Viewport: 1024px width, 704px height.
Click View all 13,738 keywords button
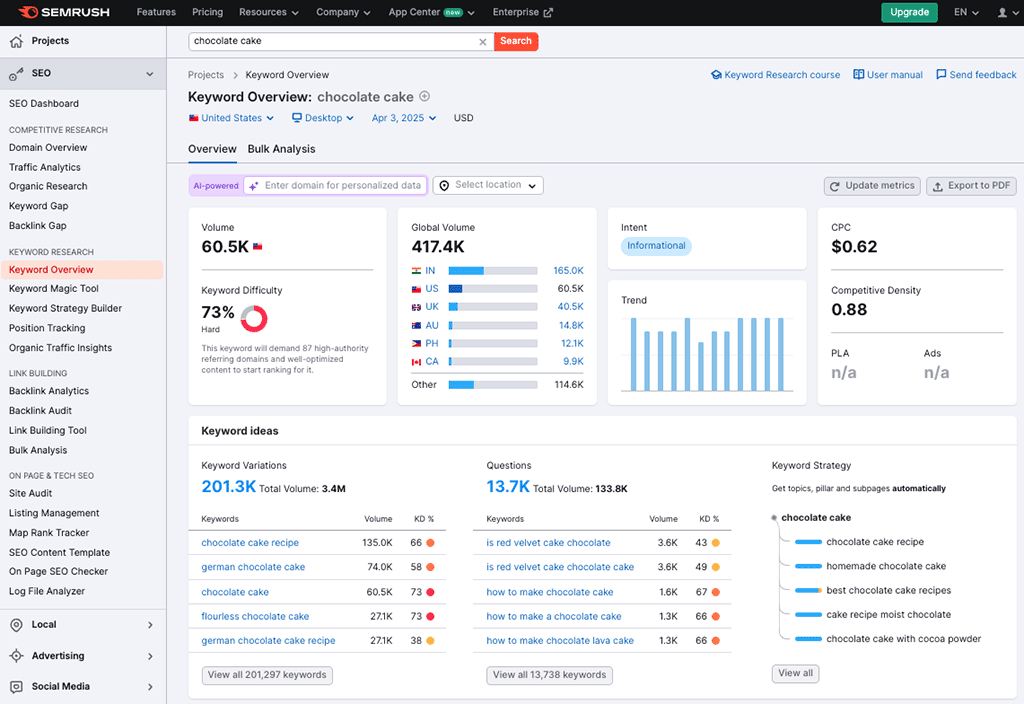click(x=549, y=675)
